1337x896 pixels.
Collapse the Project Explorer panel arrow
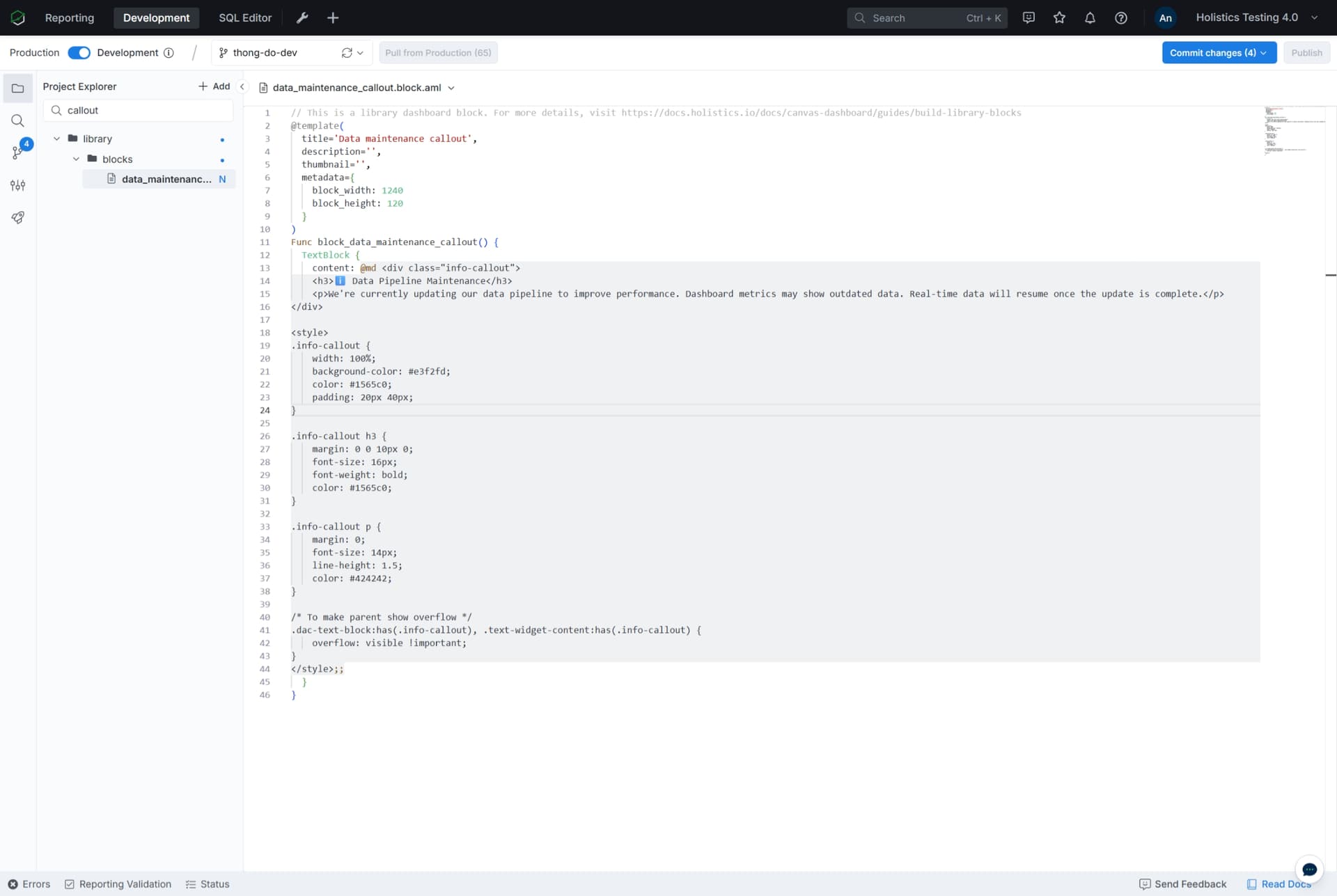242,87
